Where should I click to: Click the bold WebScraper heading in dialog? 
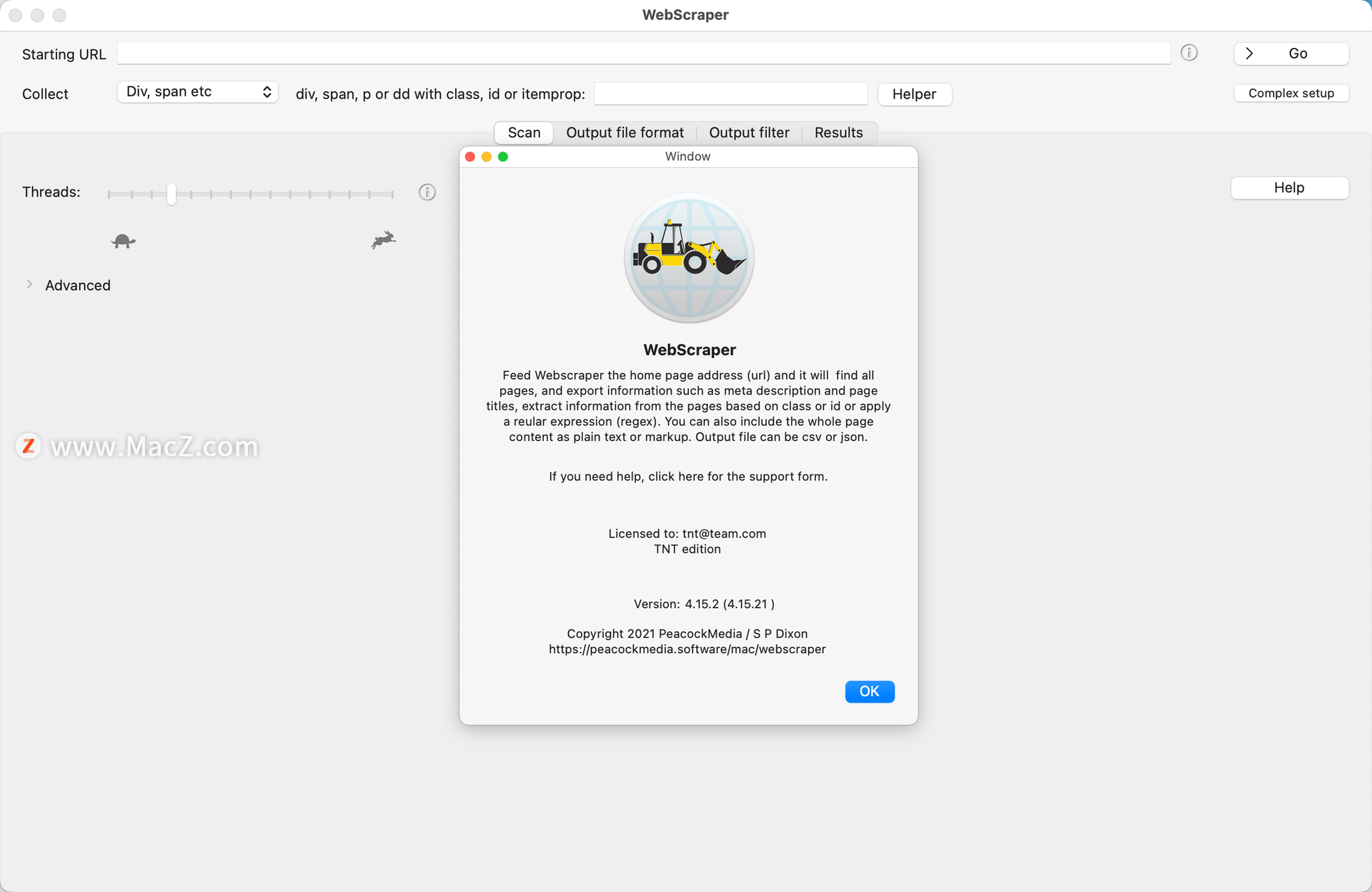point(689,350)
